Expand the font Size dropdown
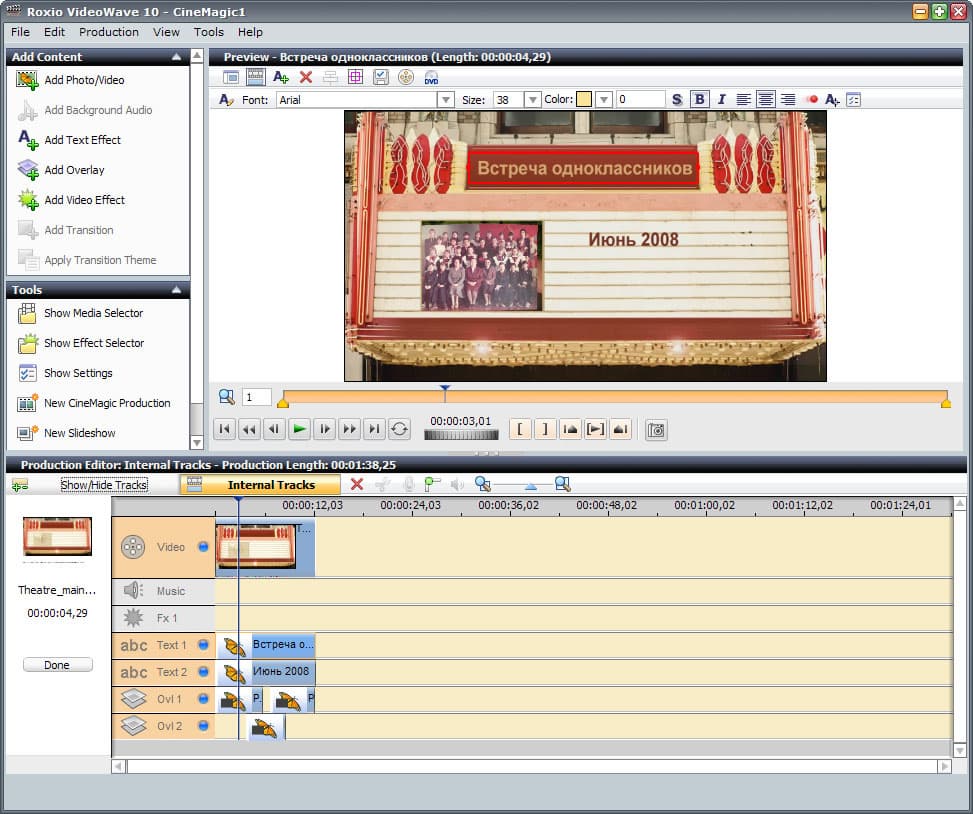 click(x=532, y=100)
